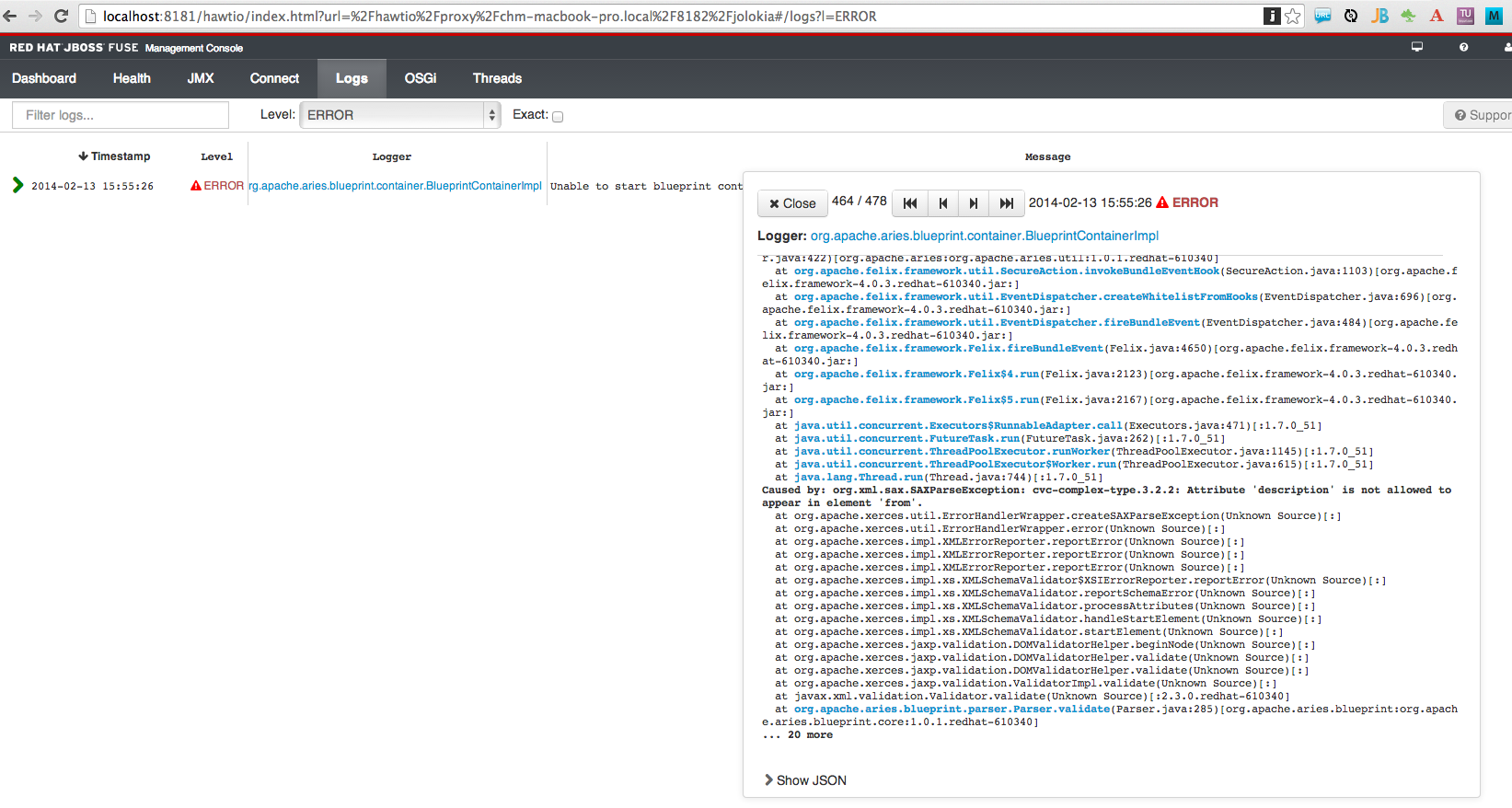Screen dimensions: 1512x808
Task: Click the BlueprintContainerImpl logger link in table row
Action: tap(395, 186)
